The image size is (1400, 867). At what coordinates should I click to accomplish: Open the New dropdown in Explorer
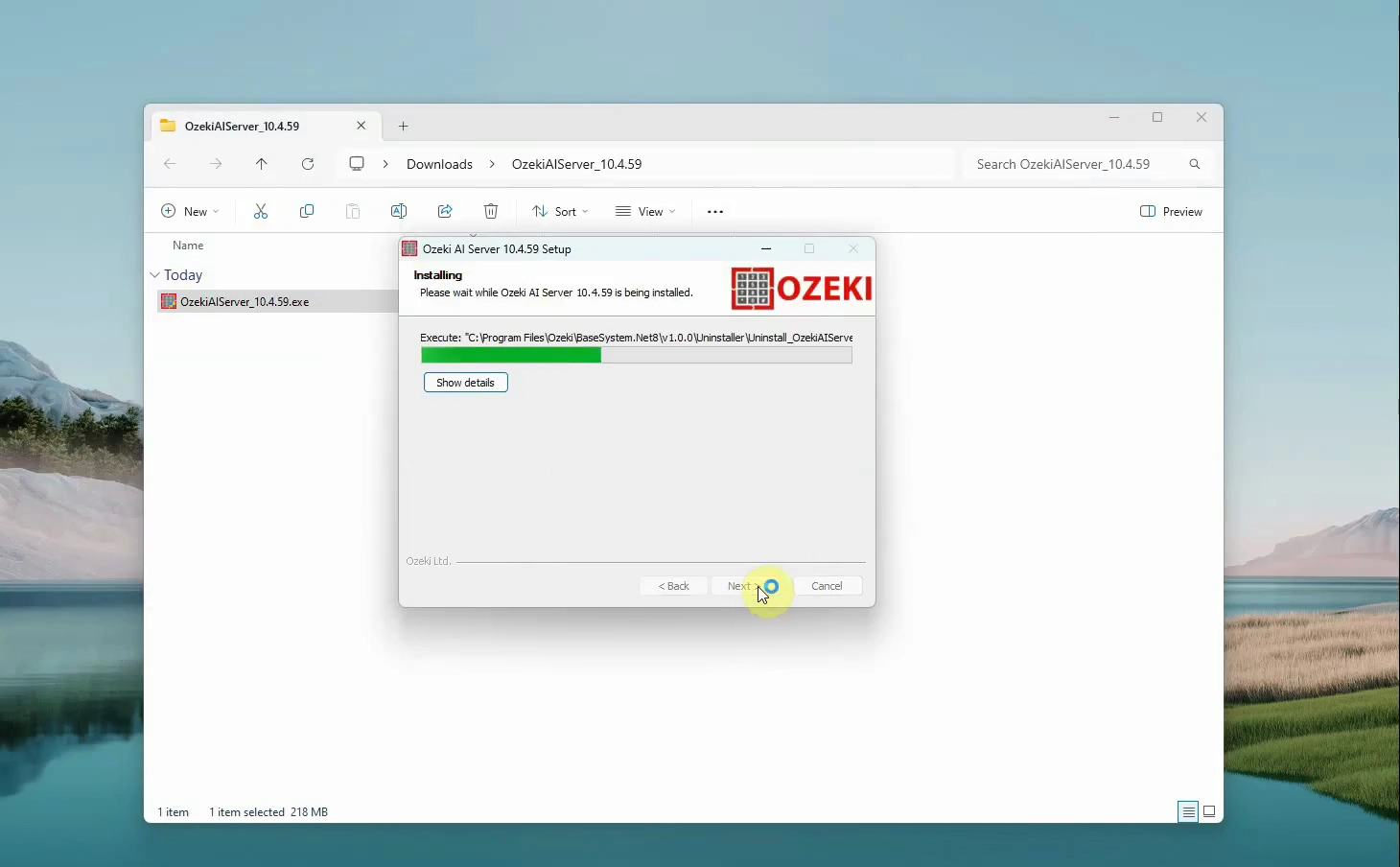(x=190, y=211)
